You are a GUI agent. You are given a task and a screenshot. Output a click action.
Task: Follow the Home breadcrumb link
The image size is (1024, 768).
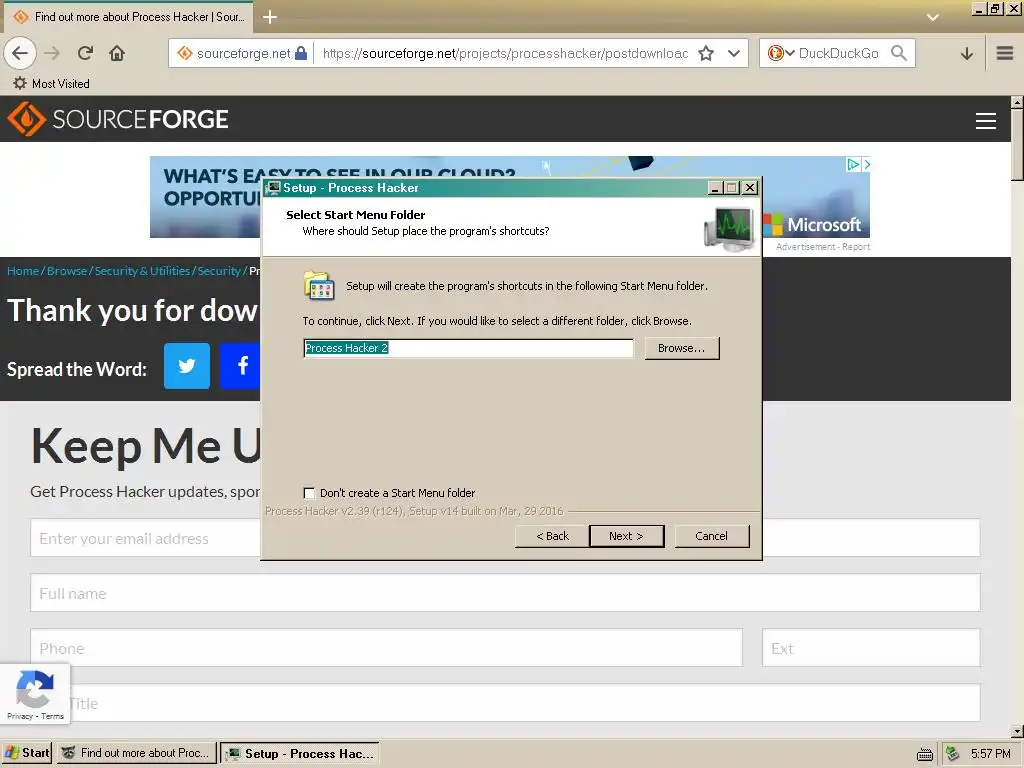[23, 270]
